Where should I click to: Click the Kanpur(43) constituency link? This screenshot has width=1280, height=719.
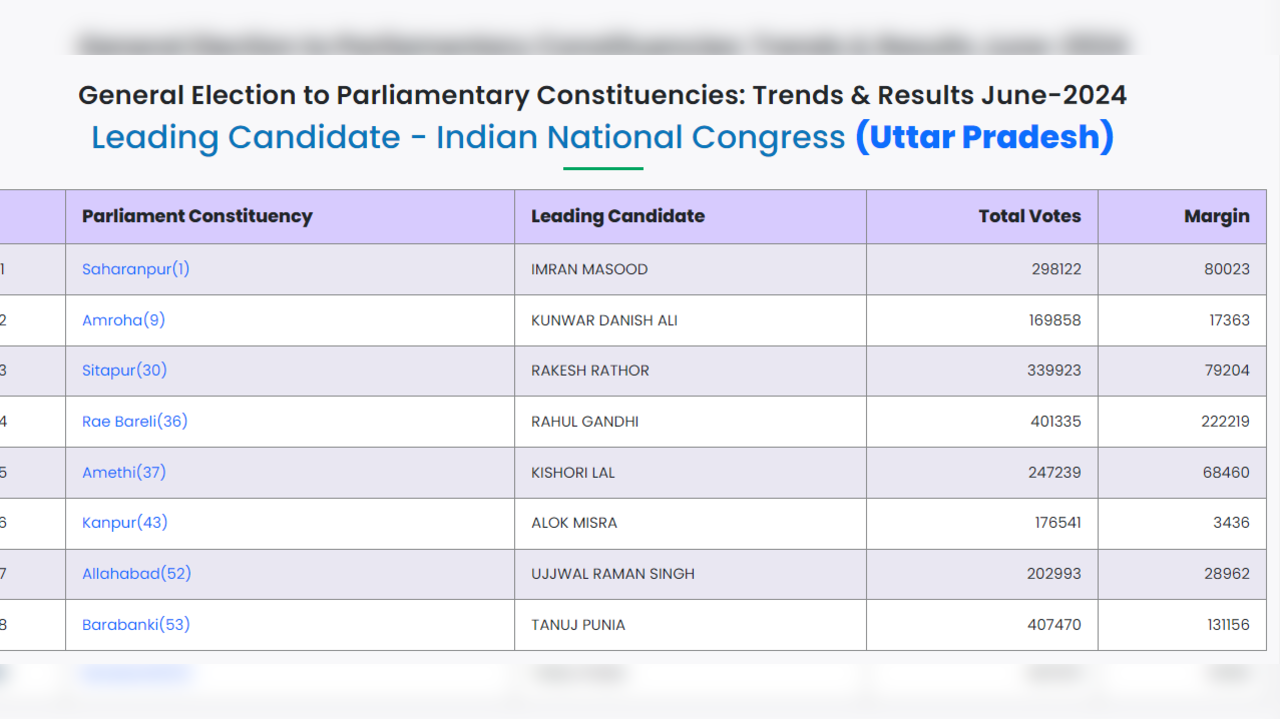[125, 522]
